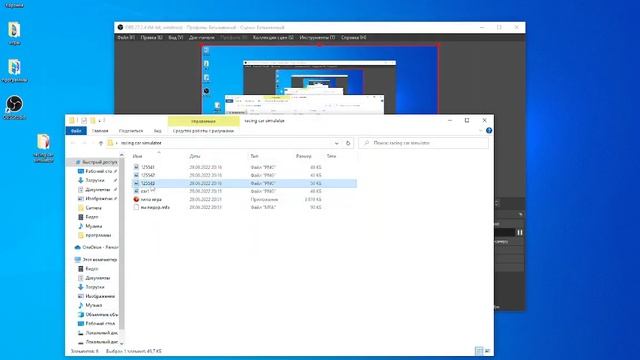640x360 pixels.
Task: Expand the Explorer ribbon with chevron
Action: 480,131
